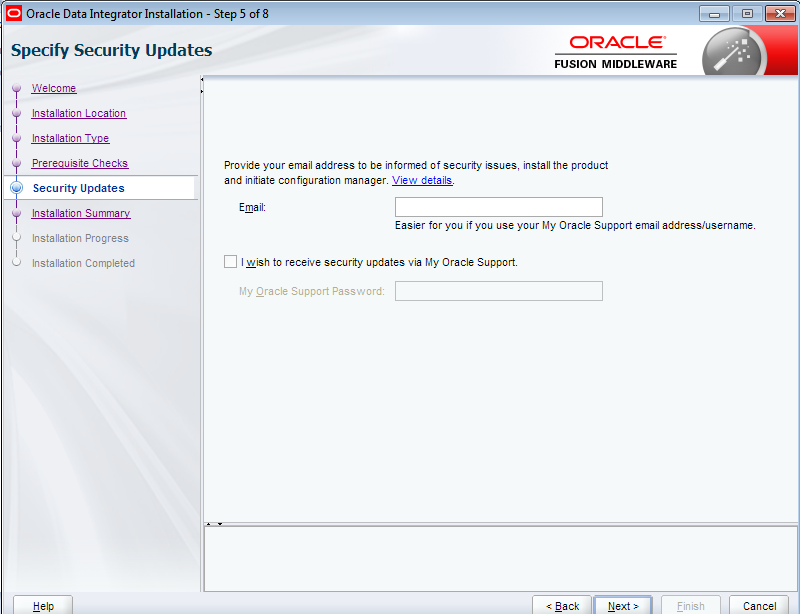Go back with the Back button

pyautogui.click(x=562, y=605)
